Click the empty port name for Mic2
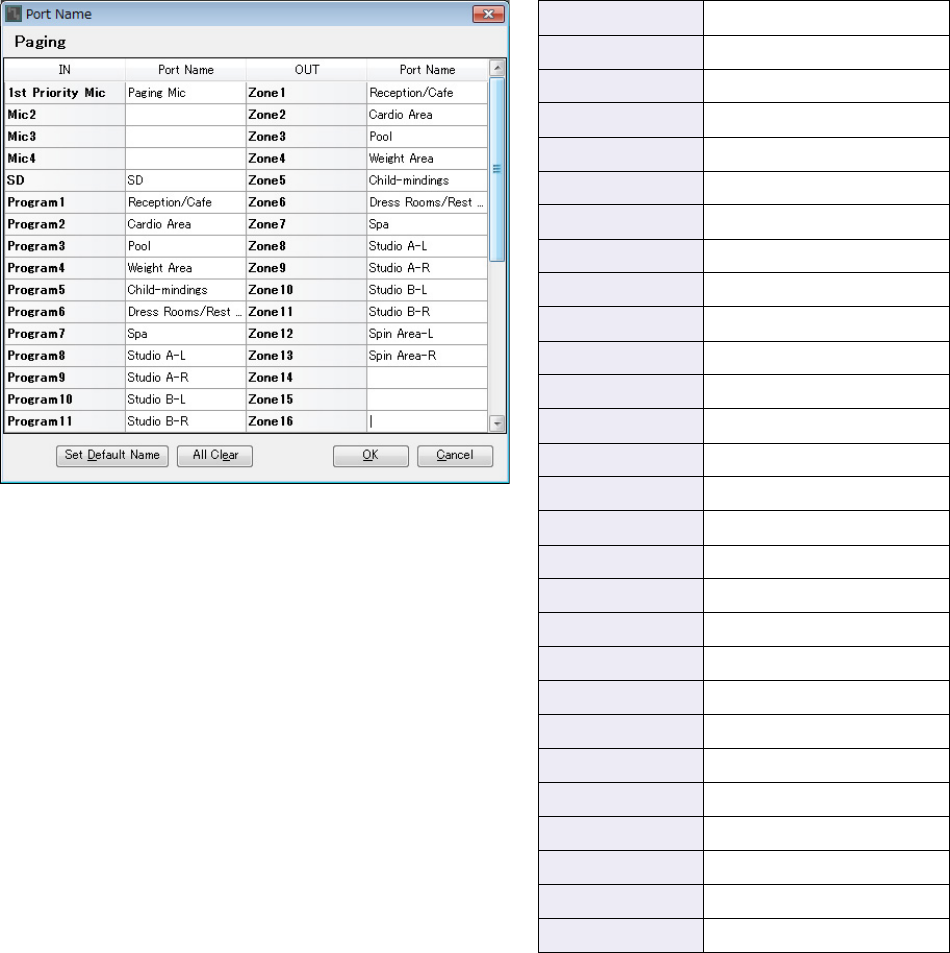The width and height of the screenshot is (950, 953). 185,114
